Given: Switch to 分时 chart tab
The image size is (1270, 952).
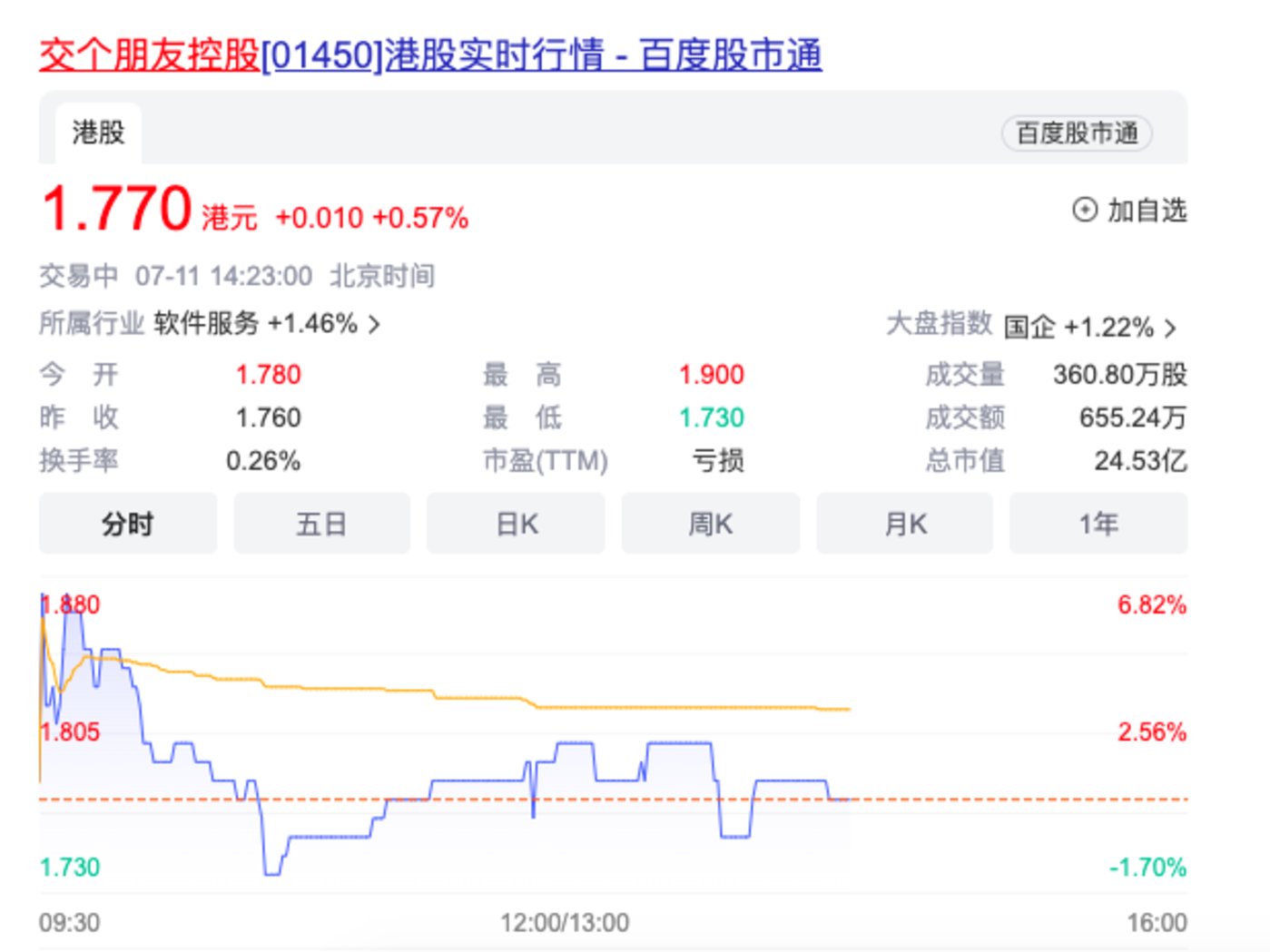Looking at the screenshot, I should point(127,524).
